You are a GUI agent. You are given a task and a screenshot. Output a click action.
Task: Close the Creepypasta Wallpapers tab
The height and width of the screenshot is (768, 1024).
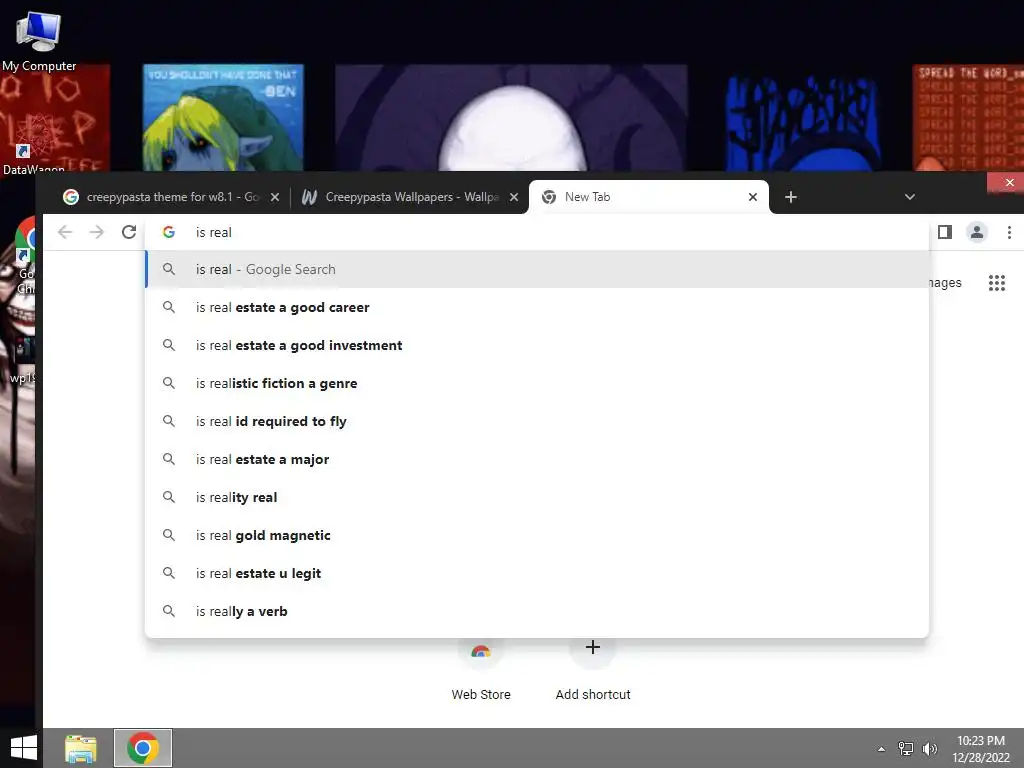tap(514, 197)
